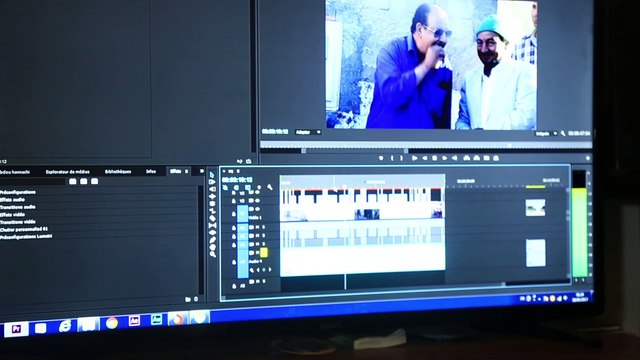Screen dimensions: 640x360
Task: Open the Effets vidéo folder
Action: (13, 214)
